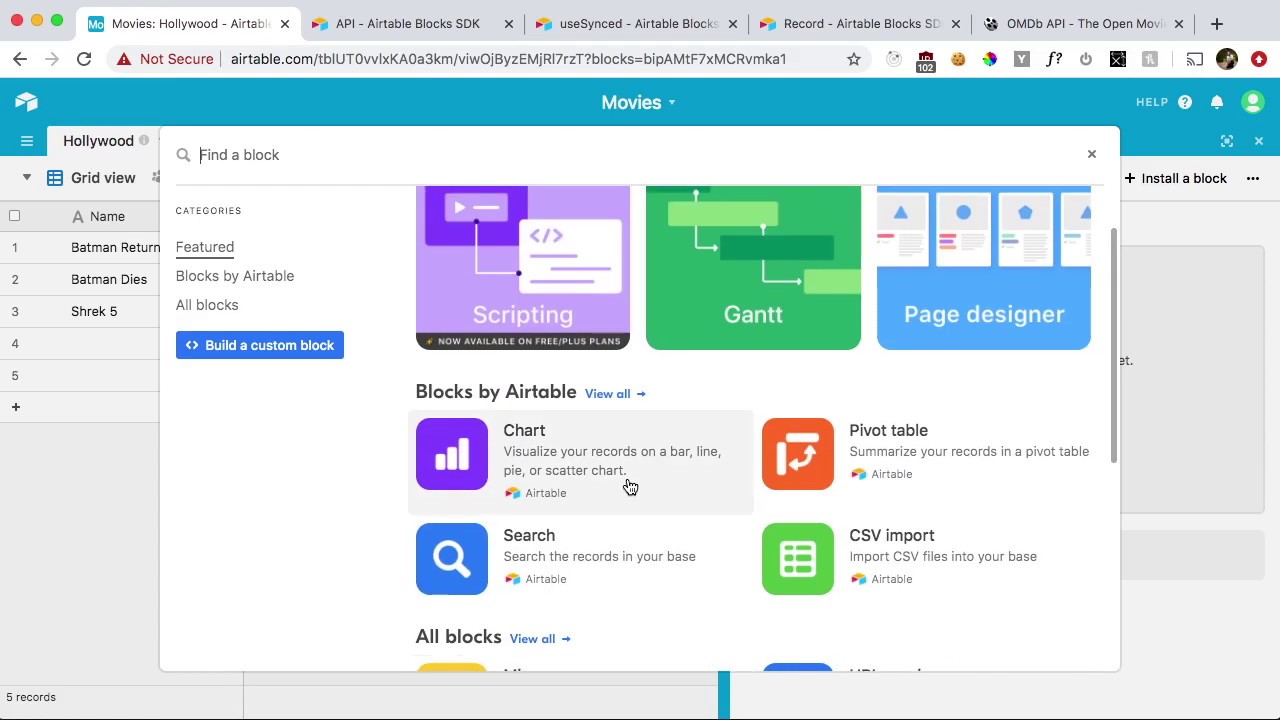Open the Chart block title
1280x720 pixels.
click(524, 430)
